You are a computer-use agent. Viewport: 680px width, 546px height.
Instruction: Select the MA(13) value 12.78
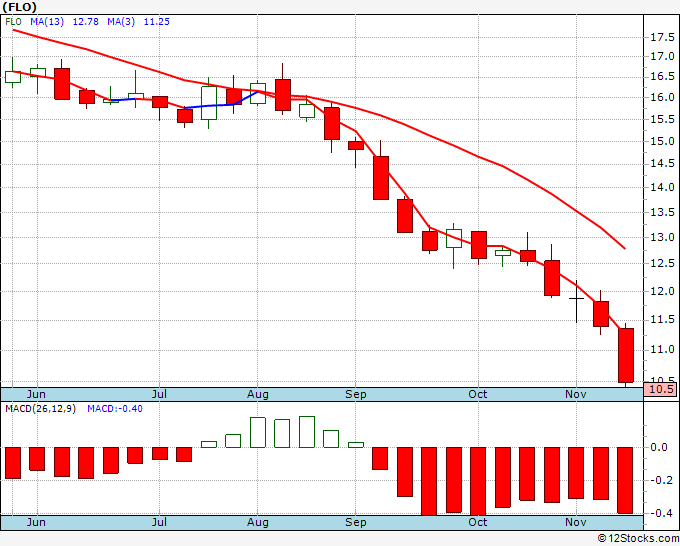(85, 22)
